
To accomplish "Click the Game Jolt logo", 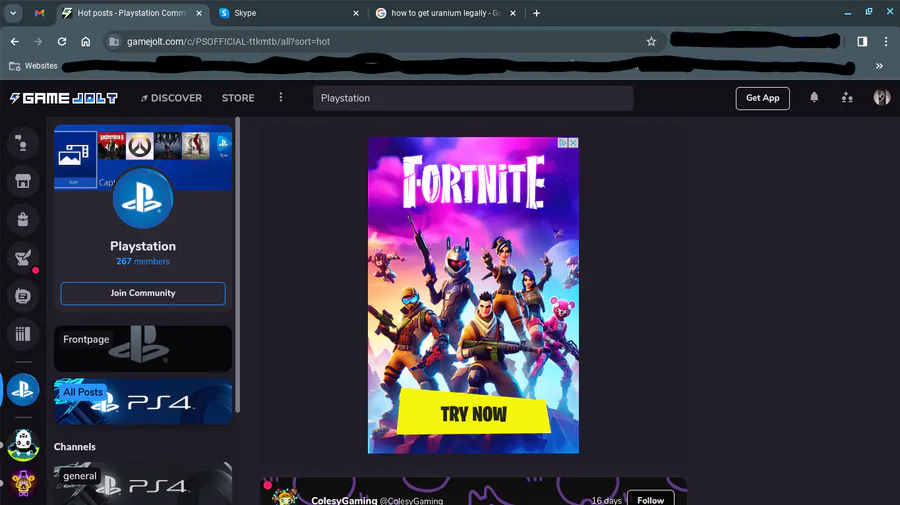I will click(64, 98).
